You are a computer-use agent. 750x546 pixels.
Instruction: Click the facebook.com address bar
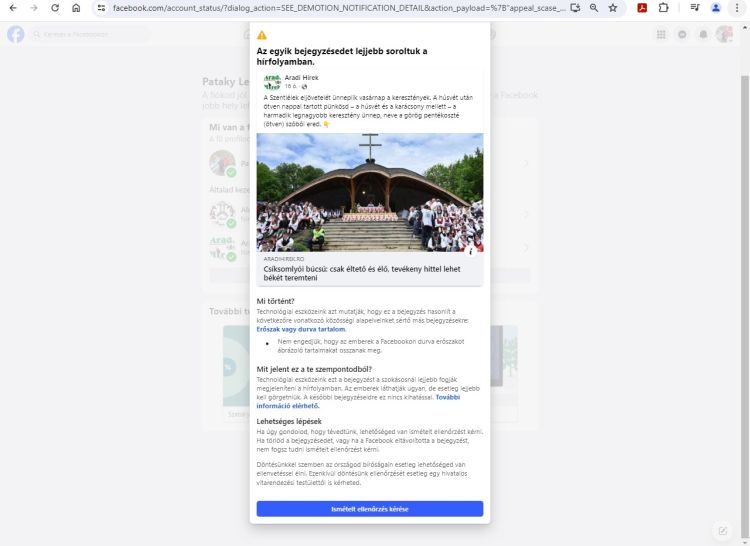point(339,8)
